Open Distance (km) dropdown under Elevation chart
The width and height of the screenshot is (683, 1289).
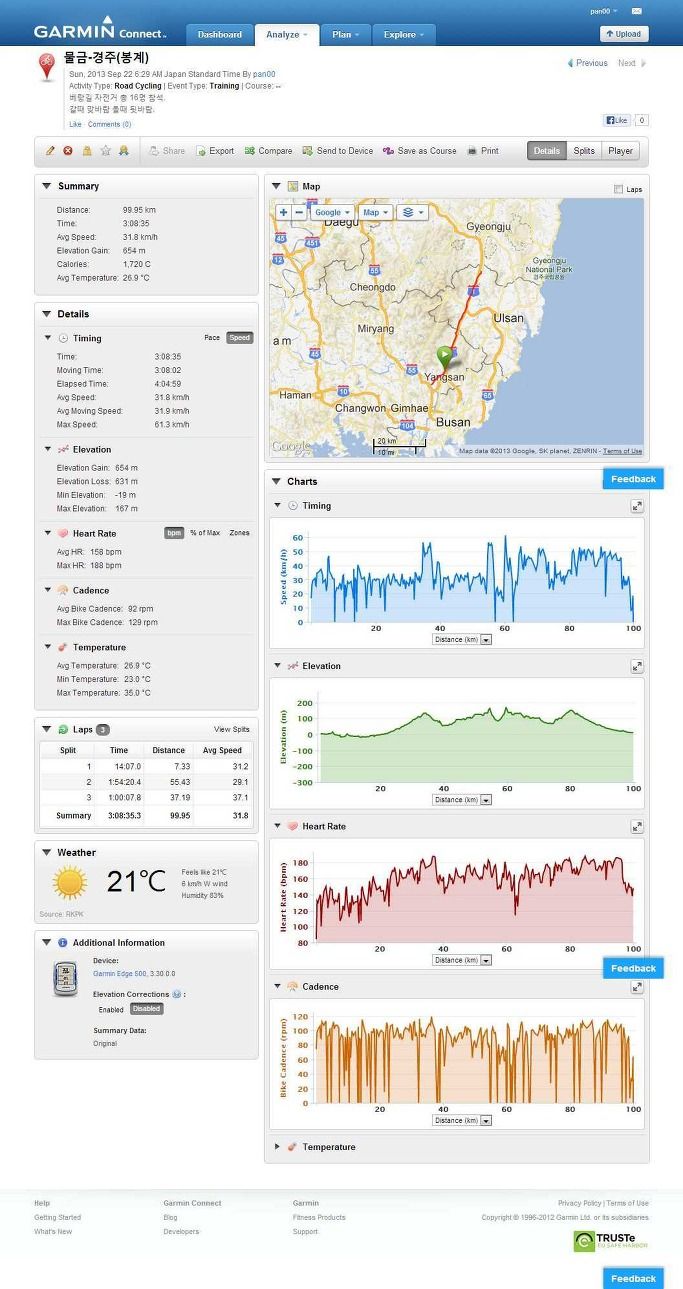[x=462, y=799]
